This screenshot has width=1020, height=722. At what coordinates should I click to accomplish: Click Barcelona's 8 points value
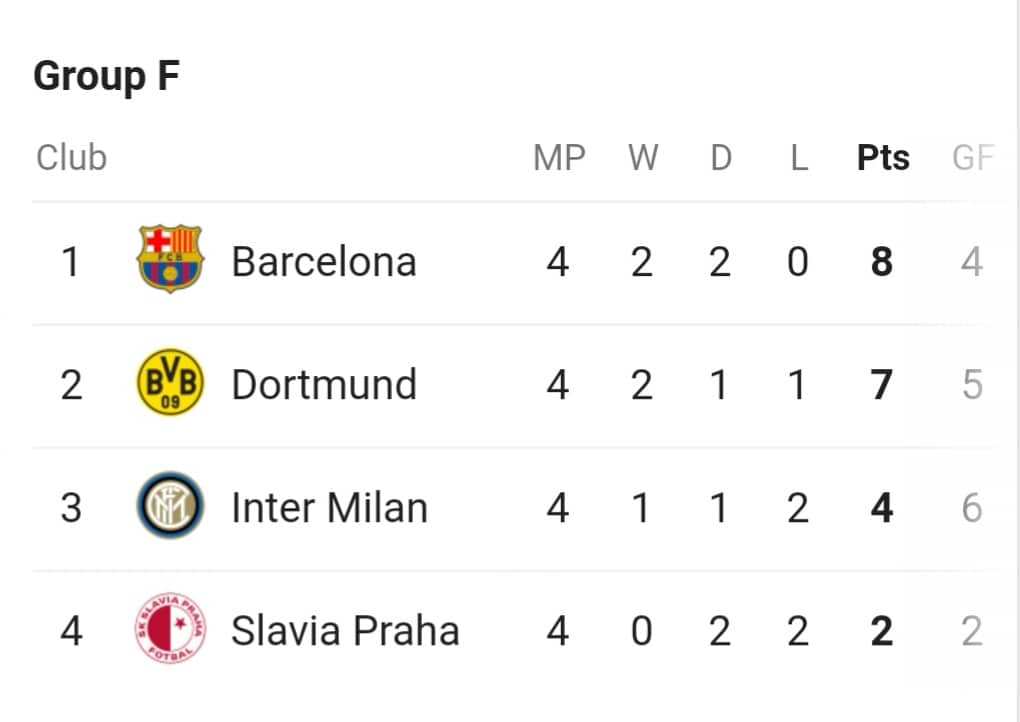click(x=882, y=262)
